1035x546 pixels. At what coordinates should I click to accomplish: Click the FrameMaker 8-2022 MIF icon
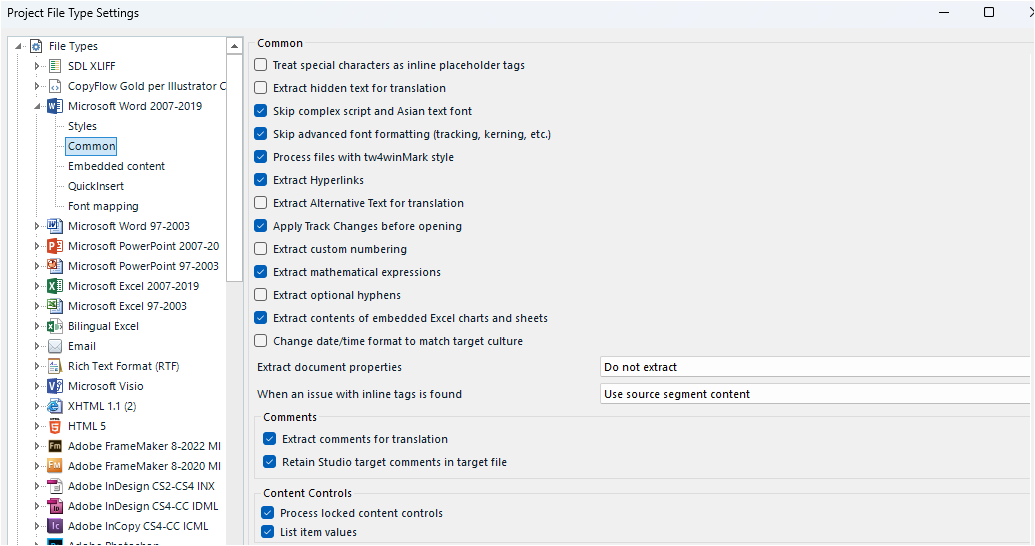point(55,446)
